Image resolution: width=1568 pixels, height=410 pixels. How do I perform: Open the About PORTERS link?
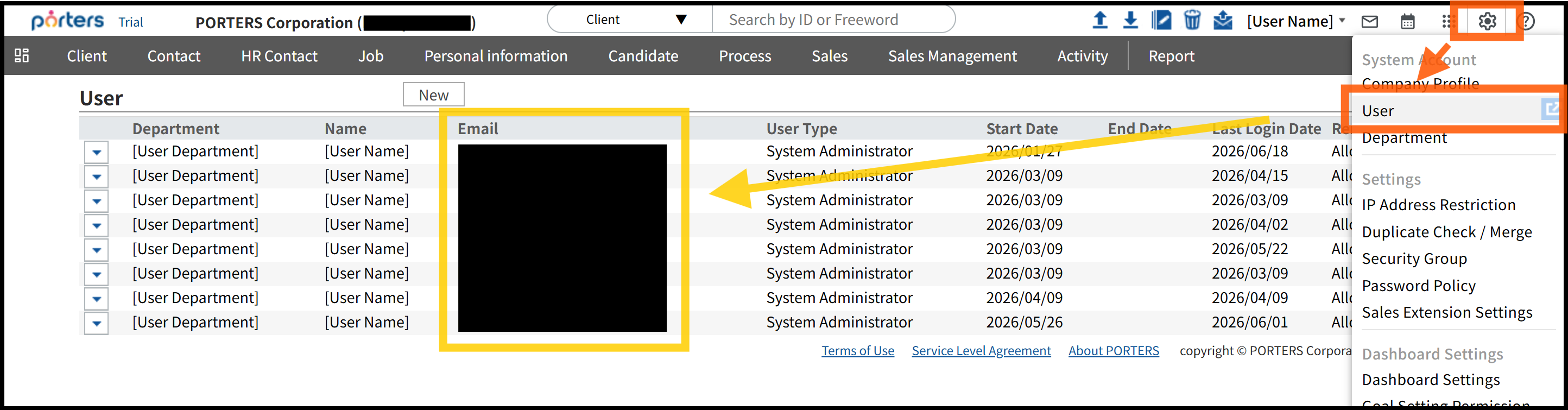click(1114, 351)
